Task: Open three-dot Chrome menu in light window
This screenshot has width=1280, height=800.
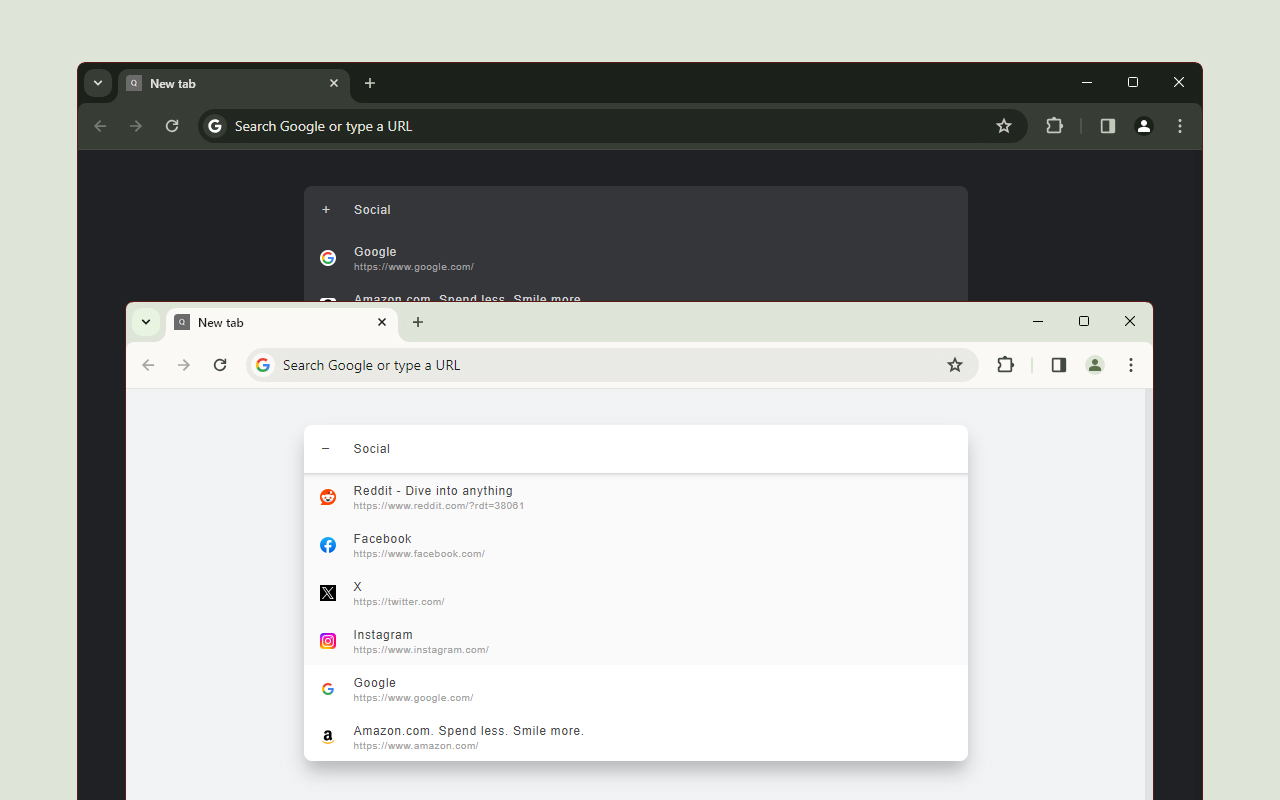Action: pos(1131,365)
